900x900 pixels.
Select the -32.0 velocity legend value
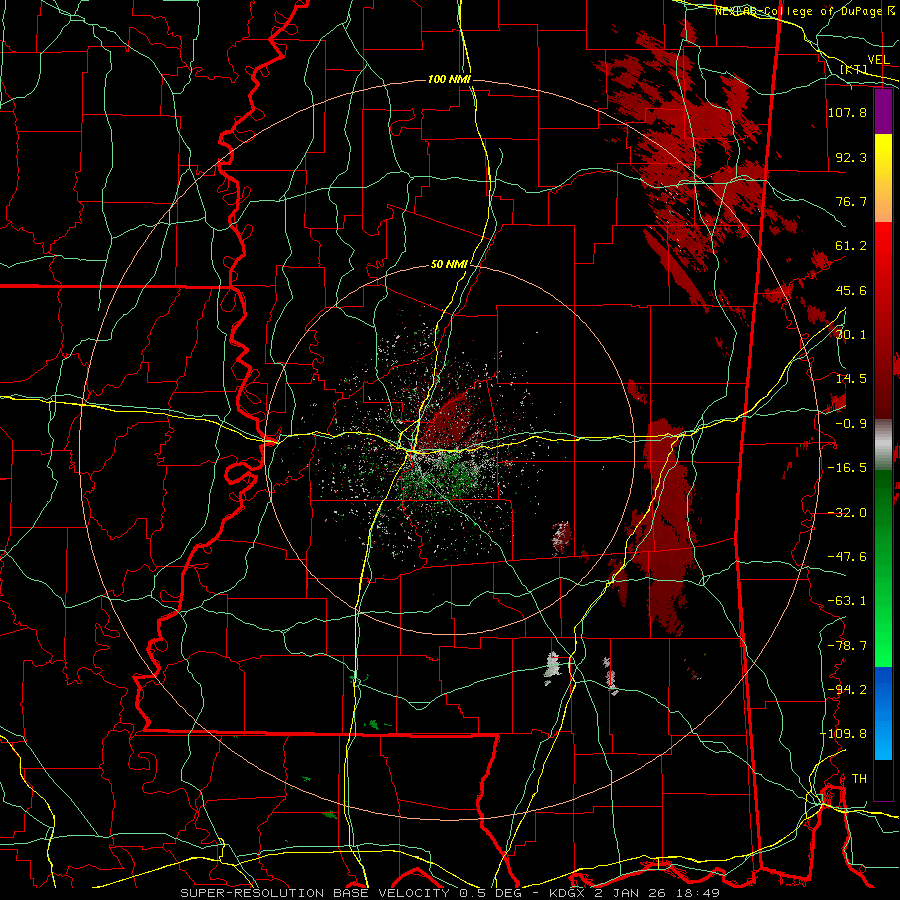(x=847, y=513)
